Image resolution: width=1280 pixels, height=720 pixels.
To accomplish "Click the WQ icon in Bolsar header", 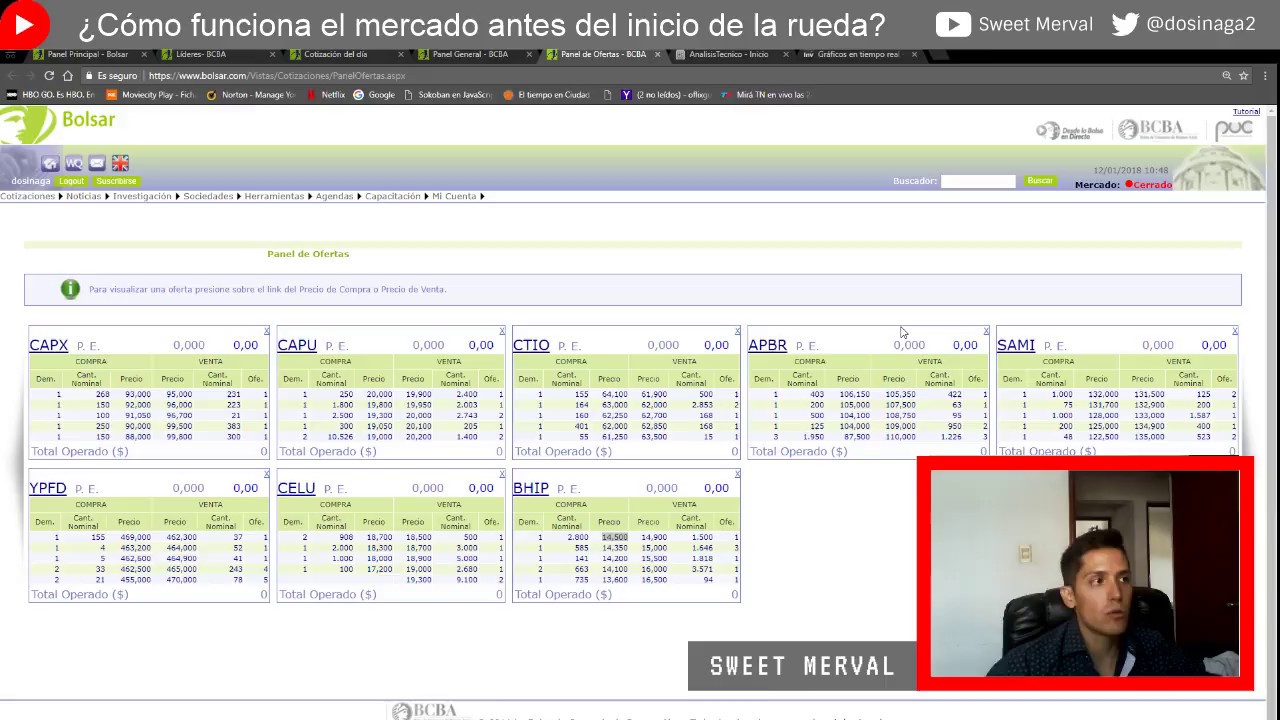I will point(74,163).
